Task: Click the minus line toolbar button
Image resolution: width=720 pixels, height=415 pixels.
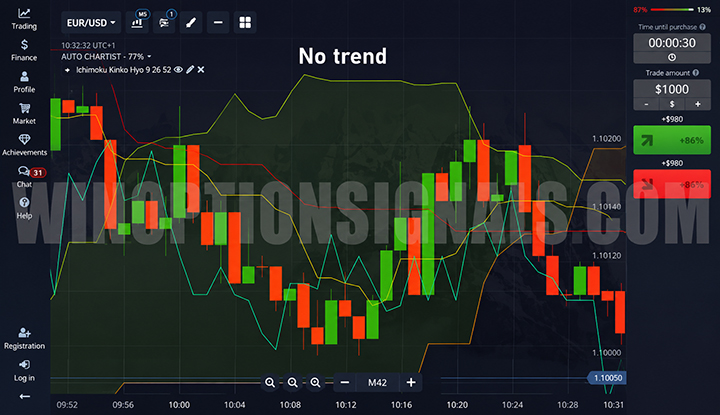Action: [x=218, y=22]
